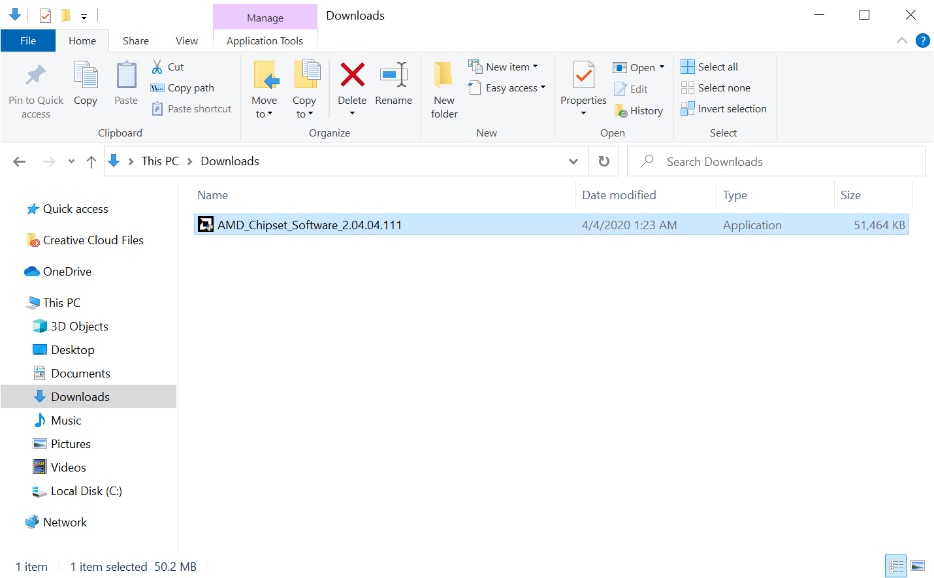The image size is (934, 578).
Task: Open the File menu
Action: pyautogui.click(x=28, y=41)
